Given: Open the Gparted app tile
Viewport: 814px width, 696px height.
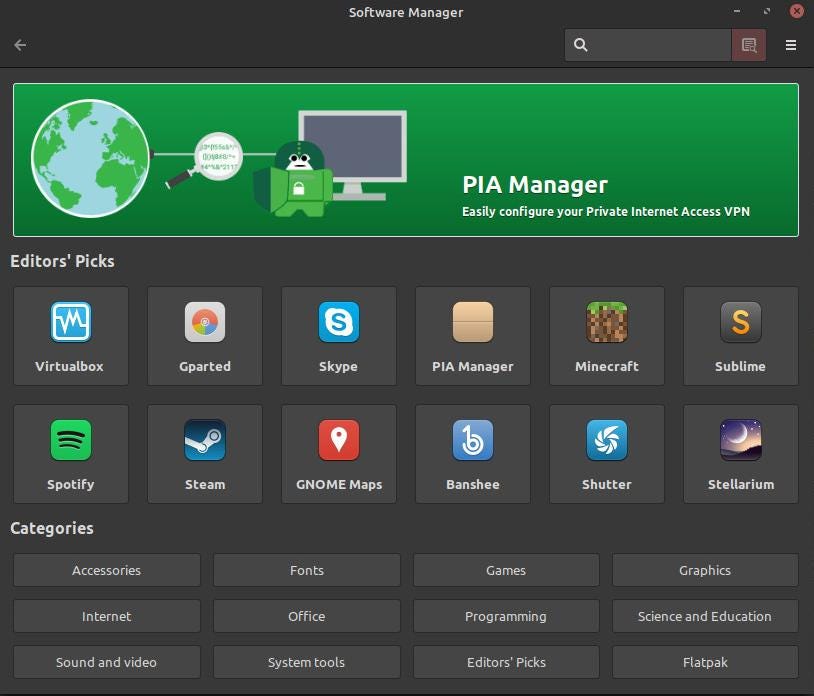Looking at the screenshot, I should 205,336.
